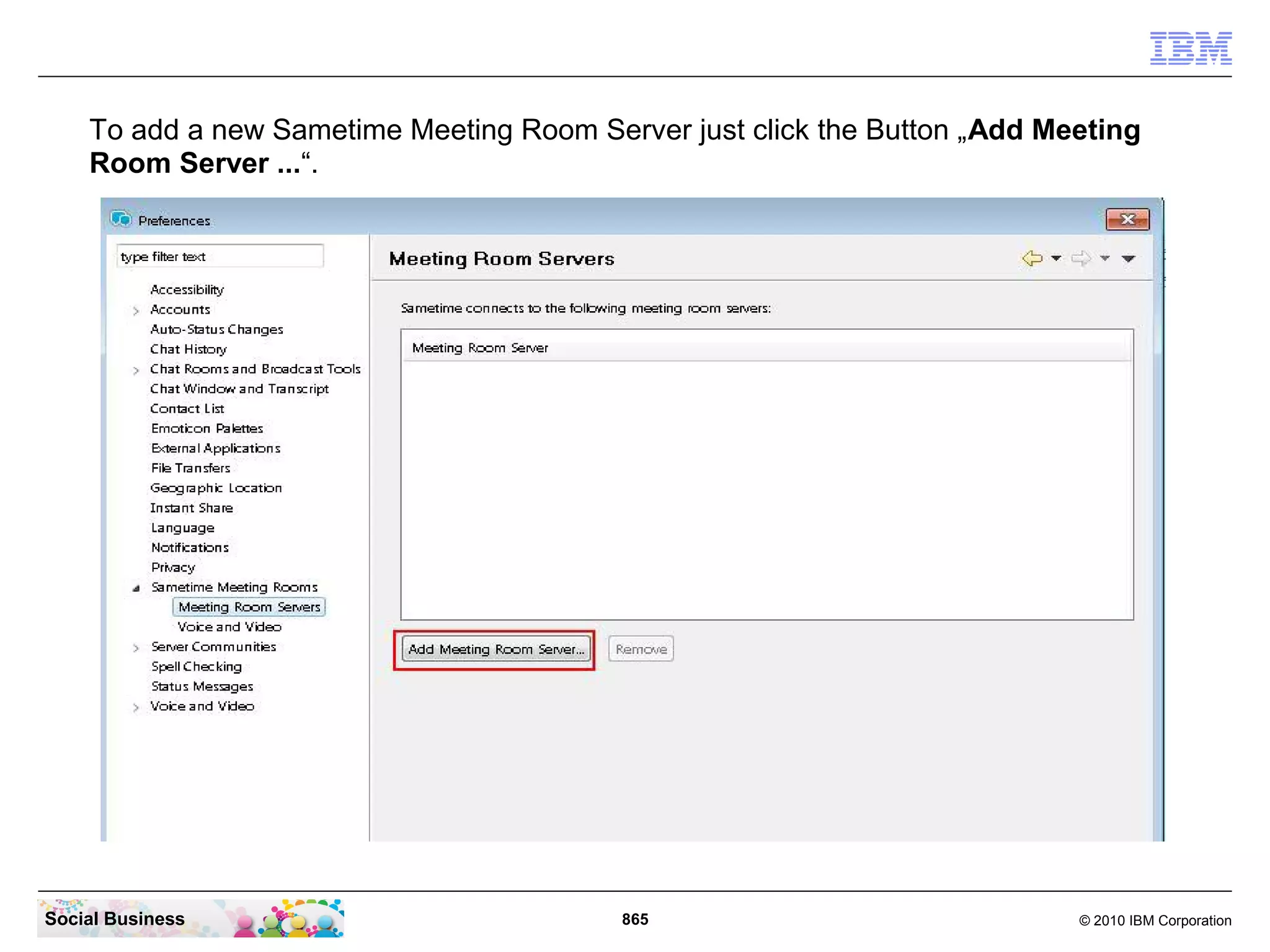Open Notifications preferences
The height and width of the screenshot is (952, 1270).
(190, 547)
